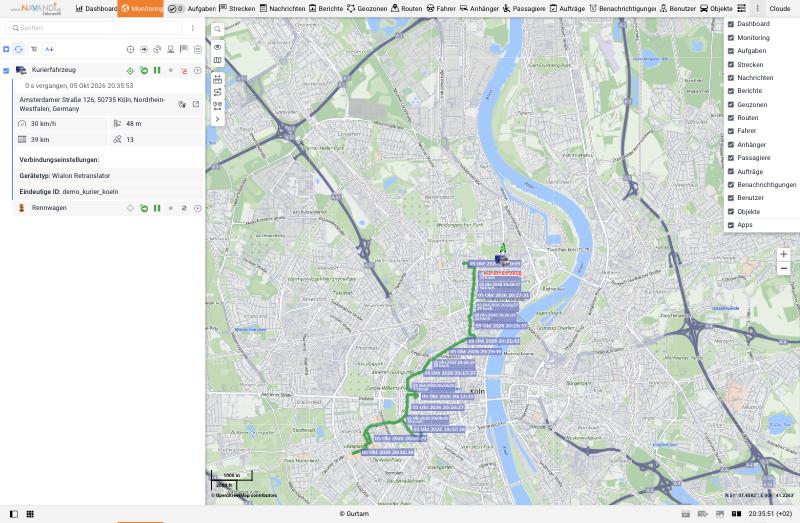Zoom out with the map minus button
Viewport: 800px width, 523px height.
coord(783,268)
